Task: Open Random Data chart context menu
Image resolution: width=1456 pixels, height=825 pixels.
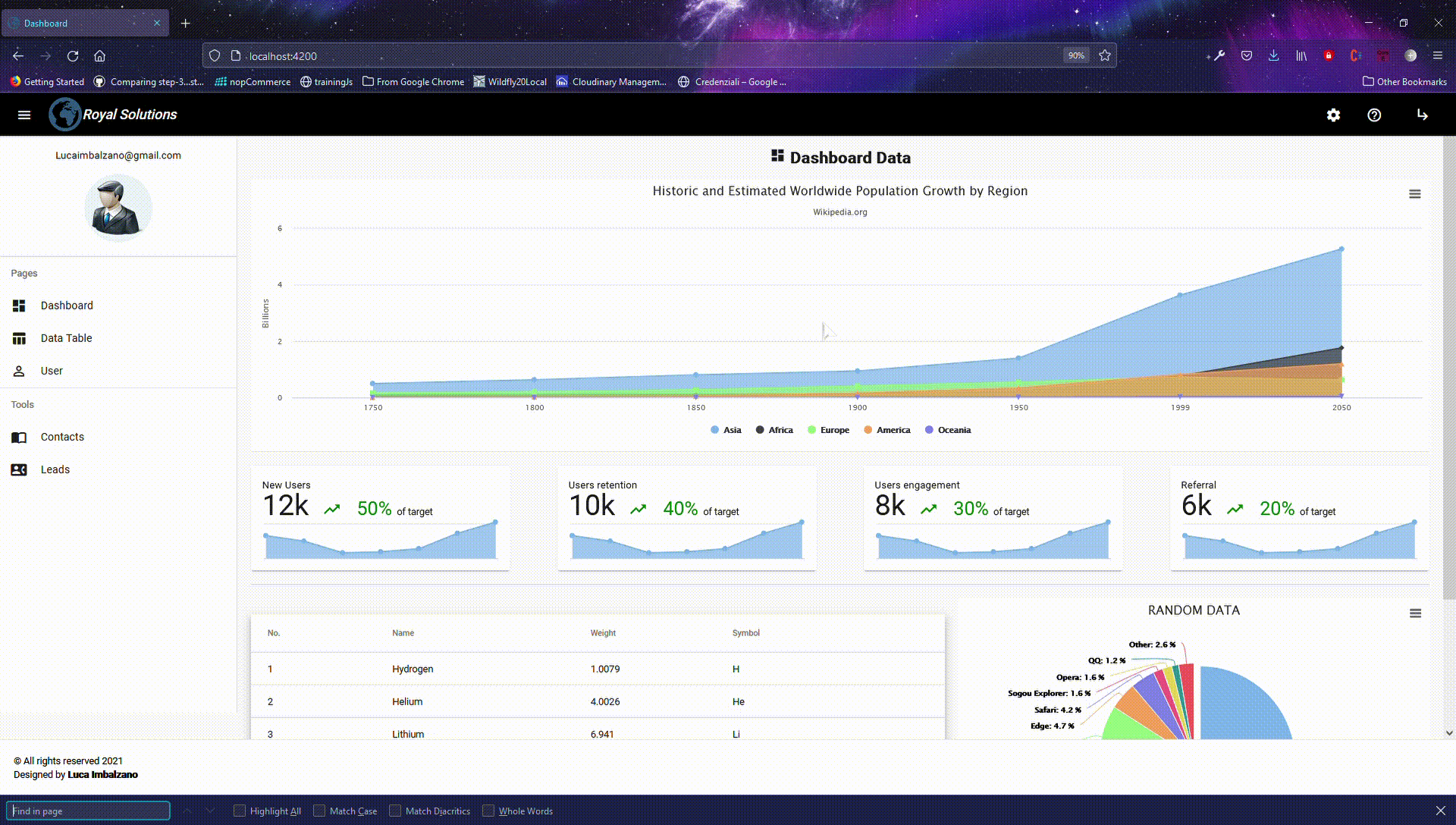Action: pyautogui.click(x=1415, y=613)
